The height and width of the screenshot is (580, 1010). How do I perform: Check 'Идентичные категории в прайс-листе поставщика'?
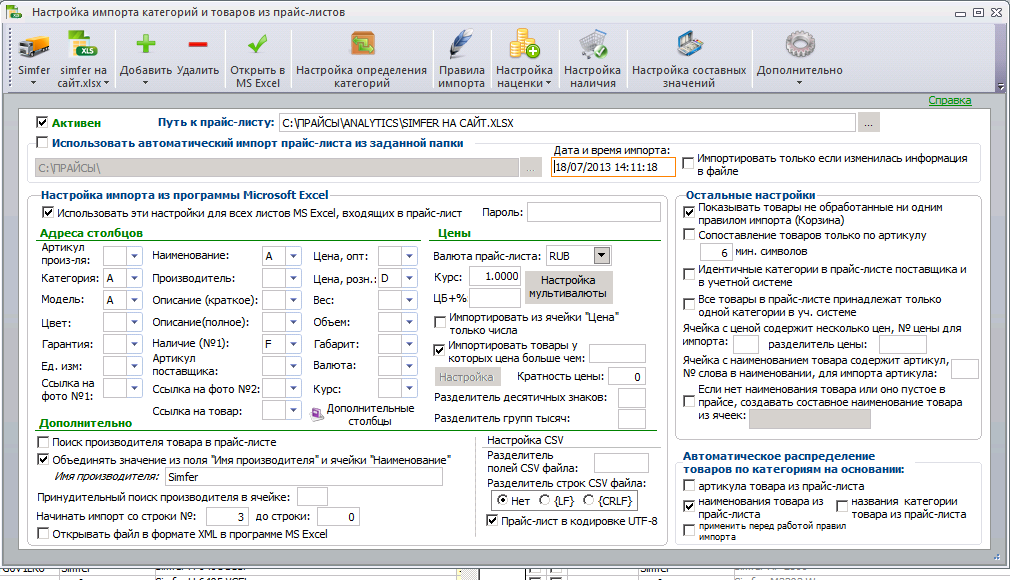click(689, 274)
